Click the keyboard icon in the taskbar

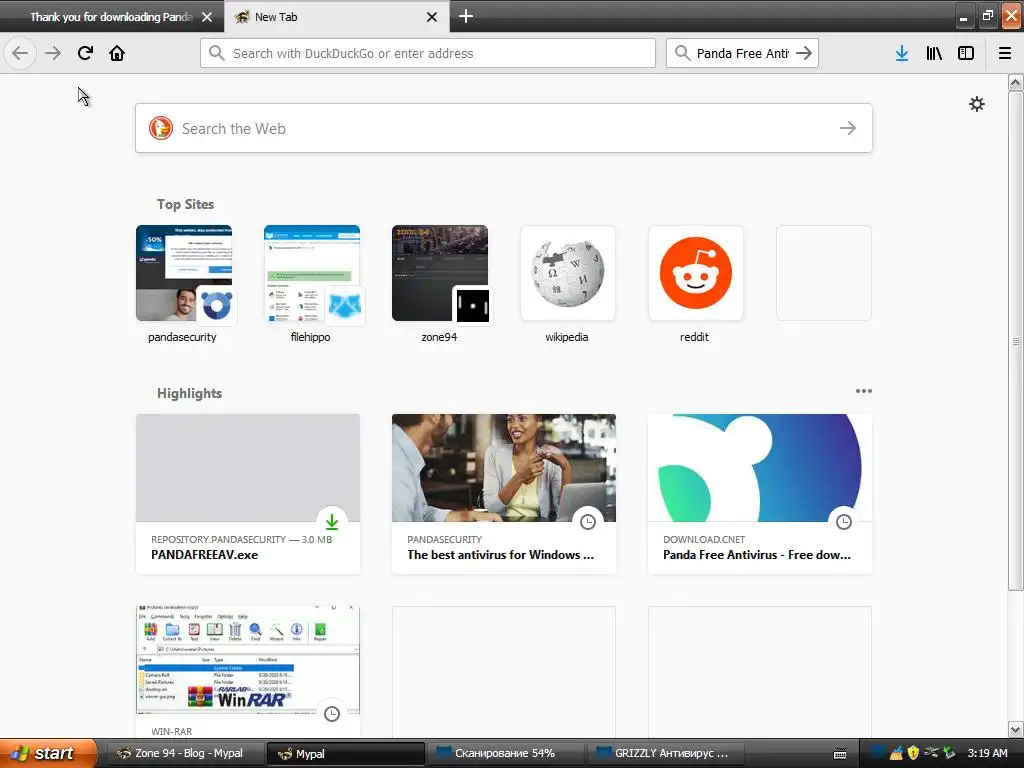[840, 754]
